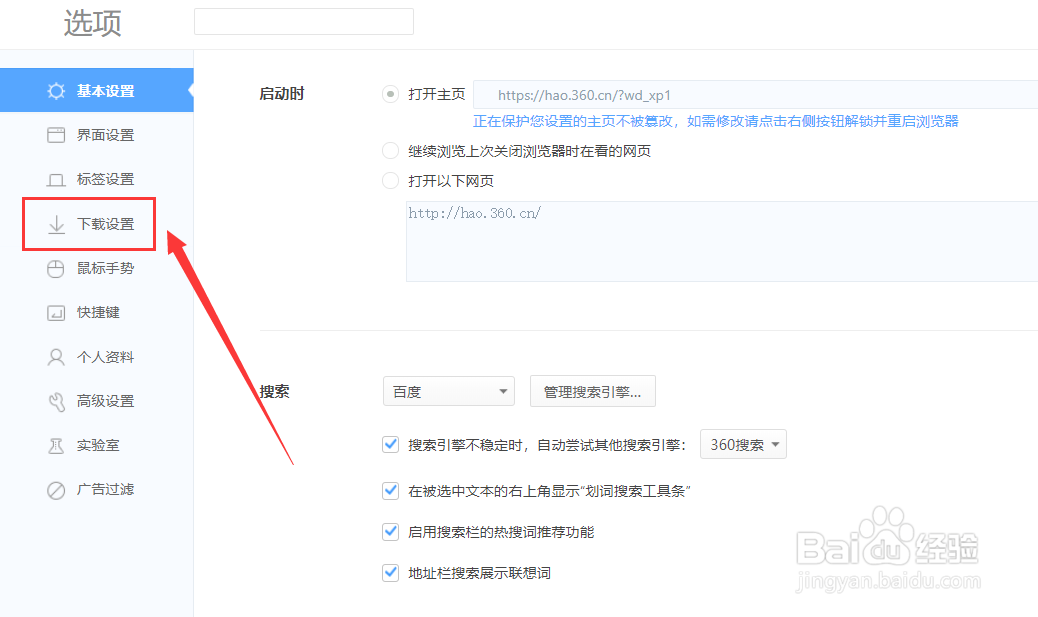1038x617 pixels.
Task: Click the wrench icon beside 高级设置
Action: pyautogui.click(x=56, y=401)
